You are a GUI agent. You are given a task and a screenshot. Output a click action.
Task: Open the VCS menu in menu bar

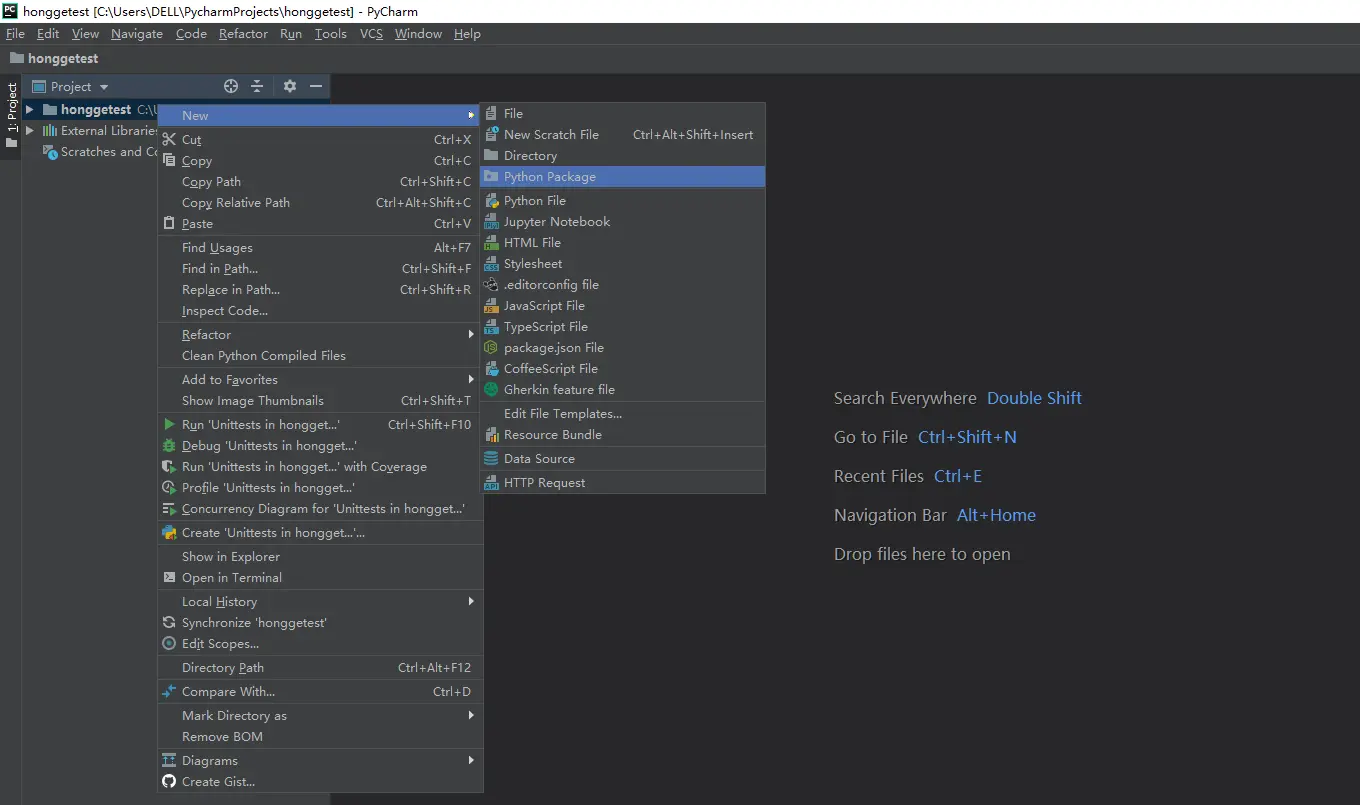point(371,34)
